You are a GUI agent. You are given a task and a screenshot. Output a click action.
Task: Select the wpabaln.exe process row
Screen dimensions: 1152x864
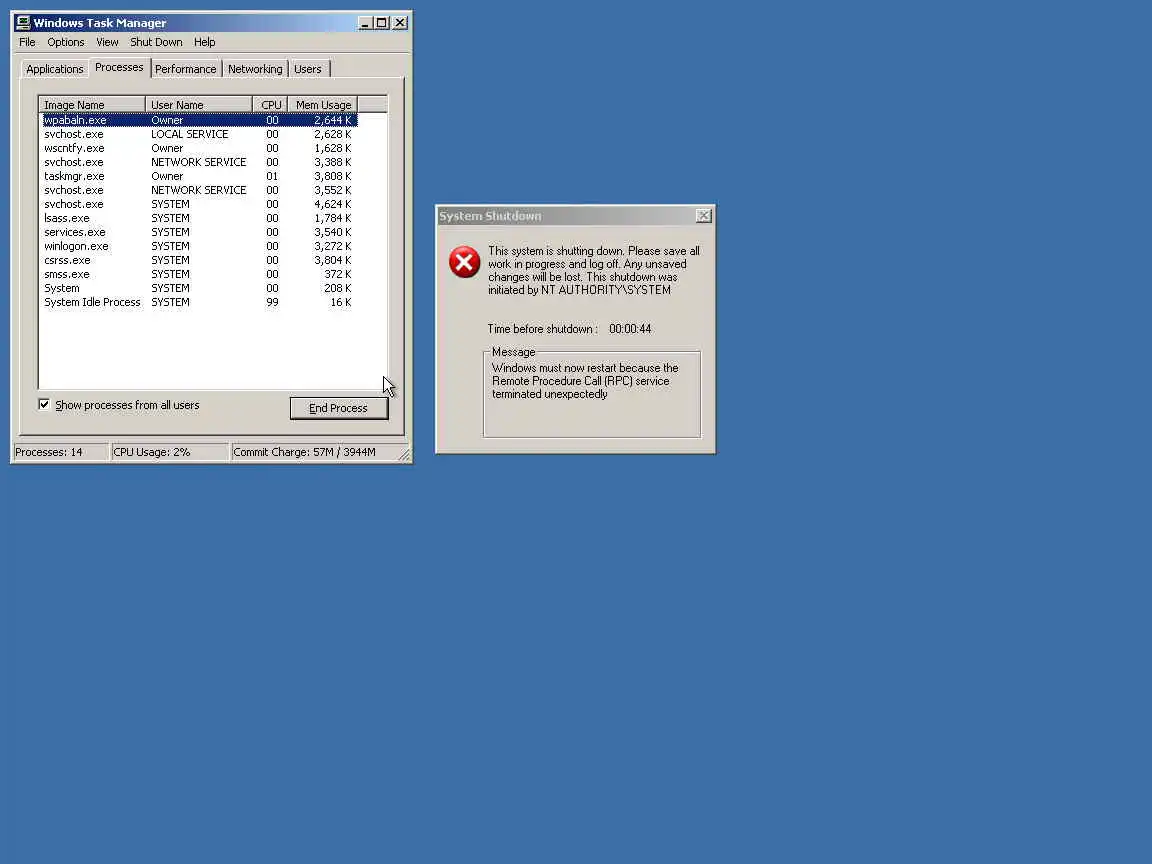pyautogui.click(x=199, y=120)
